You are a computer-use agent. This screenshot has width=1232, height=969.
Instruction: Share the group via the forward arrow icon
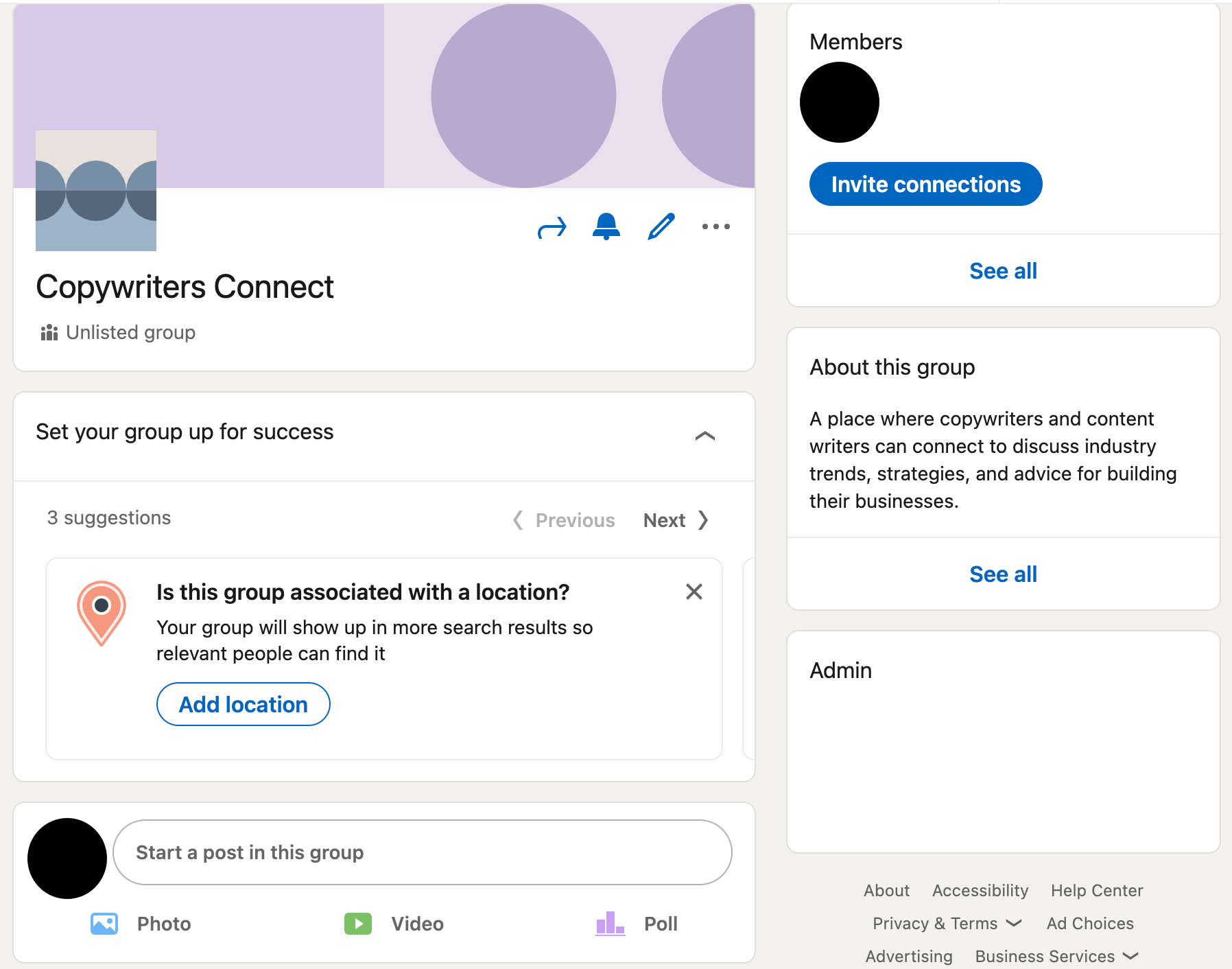click(x=552, y=226)
